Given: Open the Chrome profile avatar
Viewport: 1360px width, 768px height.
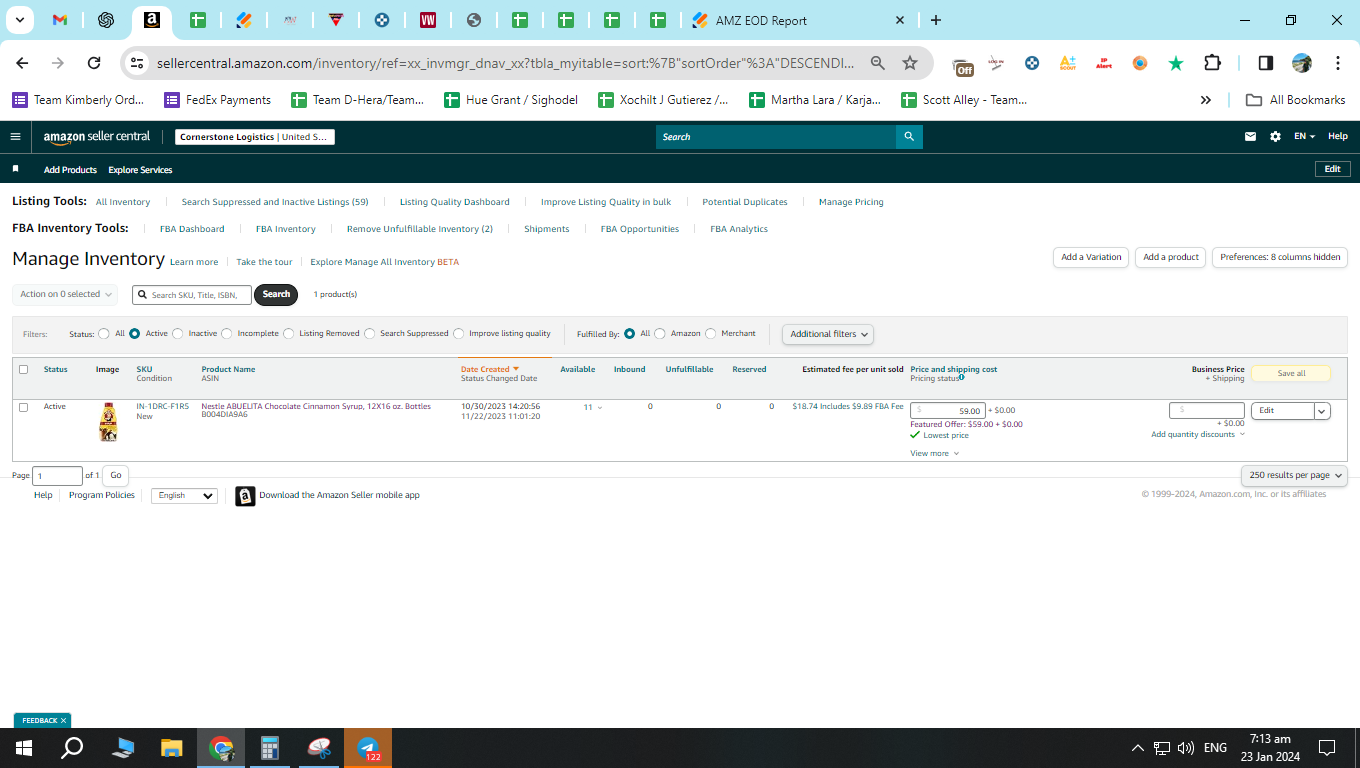Looking at the screenshot, I should (x=1301, y=63).
